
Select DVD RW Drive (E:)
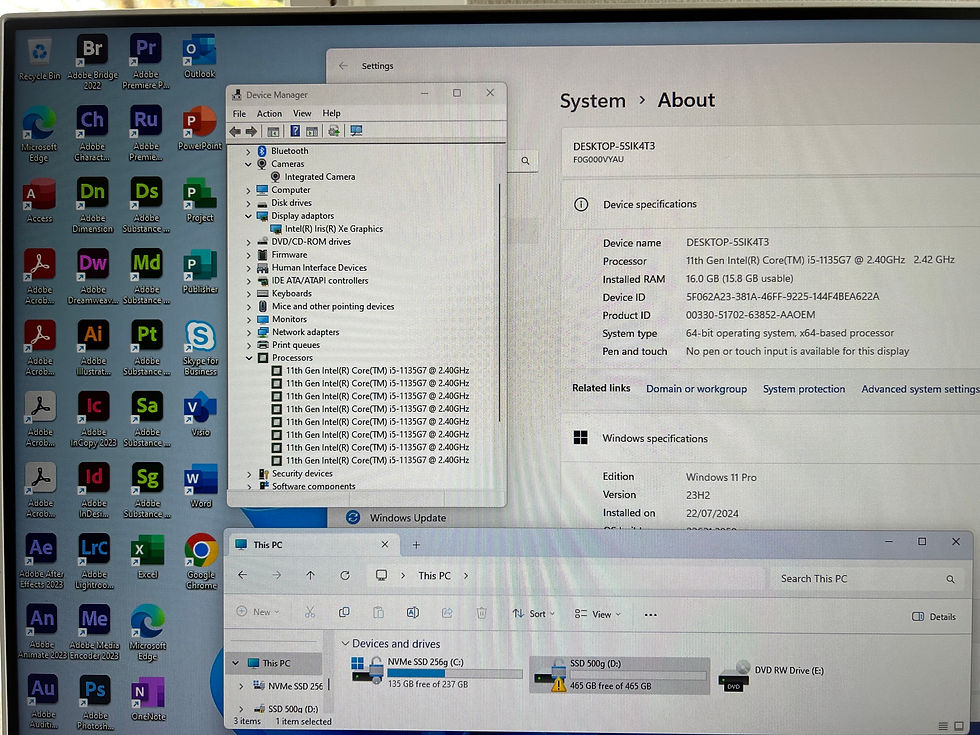pyautogui.click(x=772, y=676)
